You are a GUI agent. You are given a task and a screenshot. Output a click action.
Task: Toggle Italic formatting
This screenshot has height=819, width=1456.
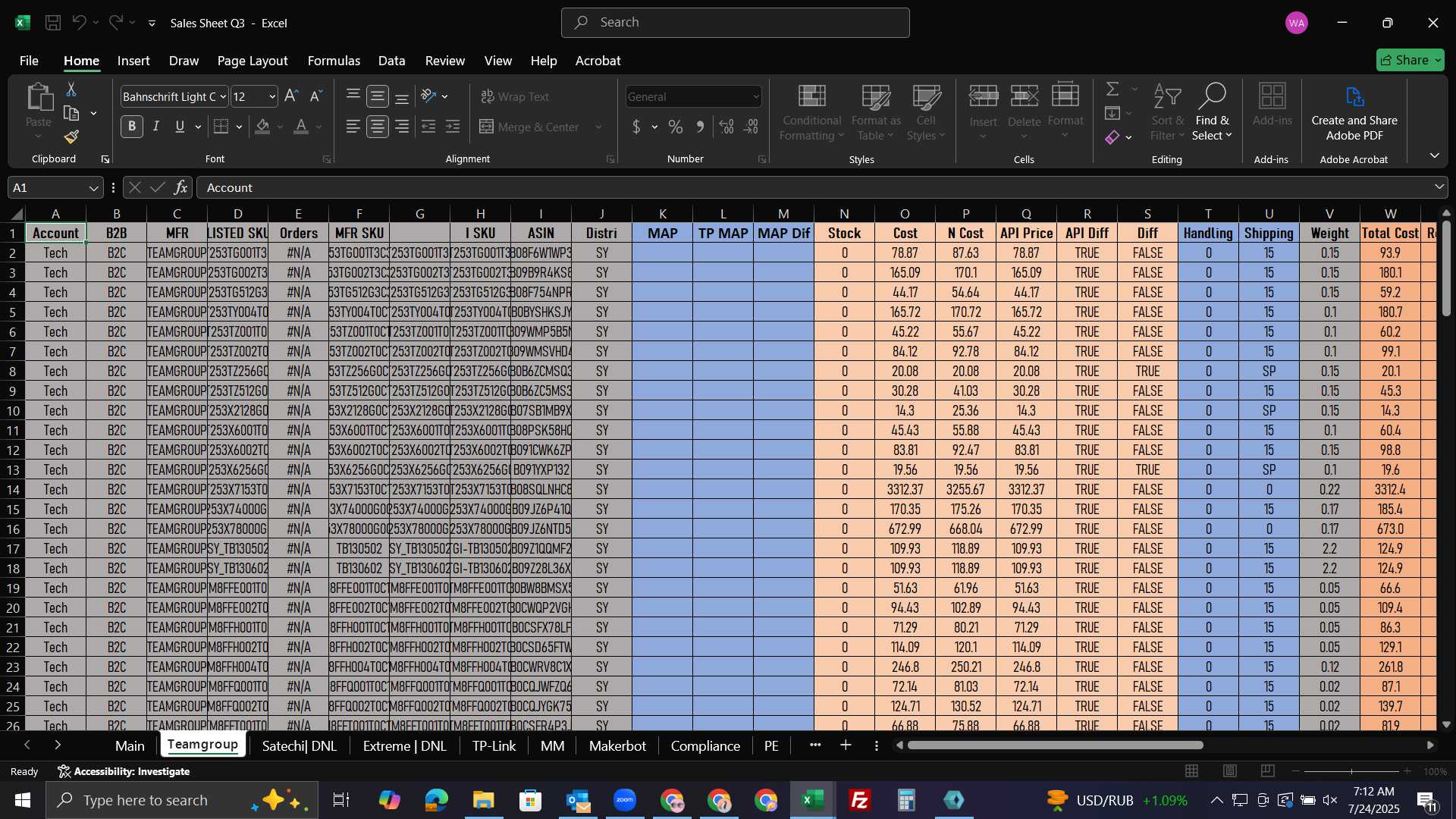click(156, 127)
